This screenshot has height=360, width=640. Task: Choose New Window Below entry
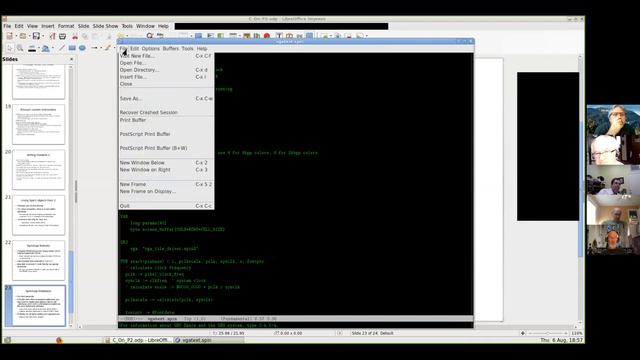(x=166, y=162)
